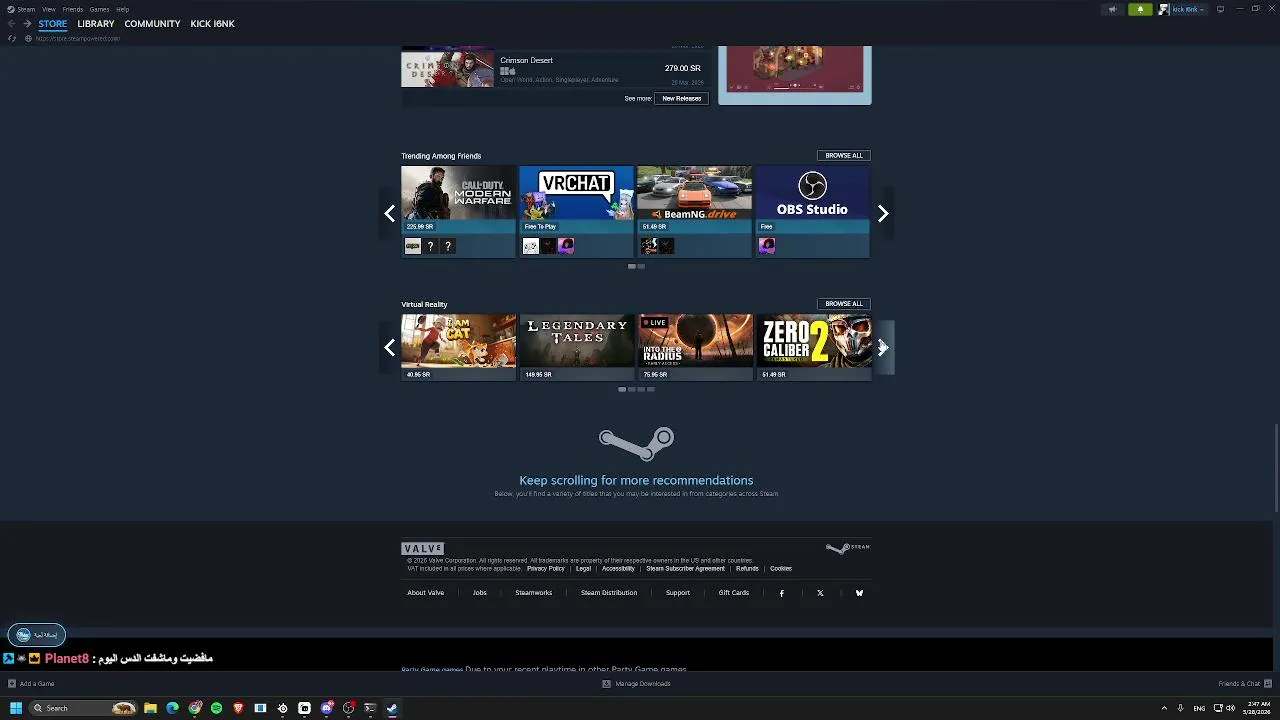This screenshot has height=720, width=1280.
Task: Show previous Virtual Reality games
Action: click(390, 347)
